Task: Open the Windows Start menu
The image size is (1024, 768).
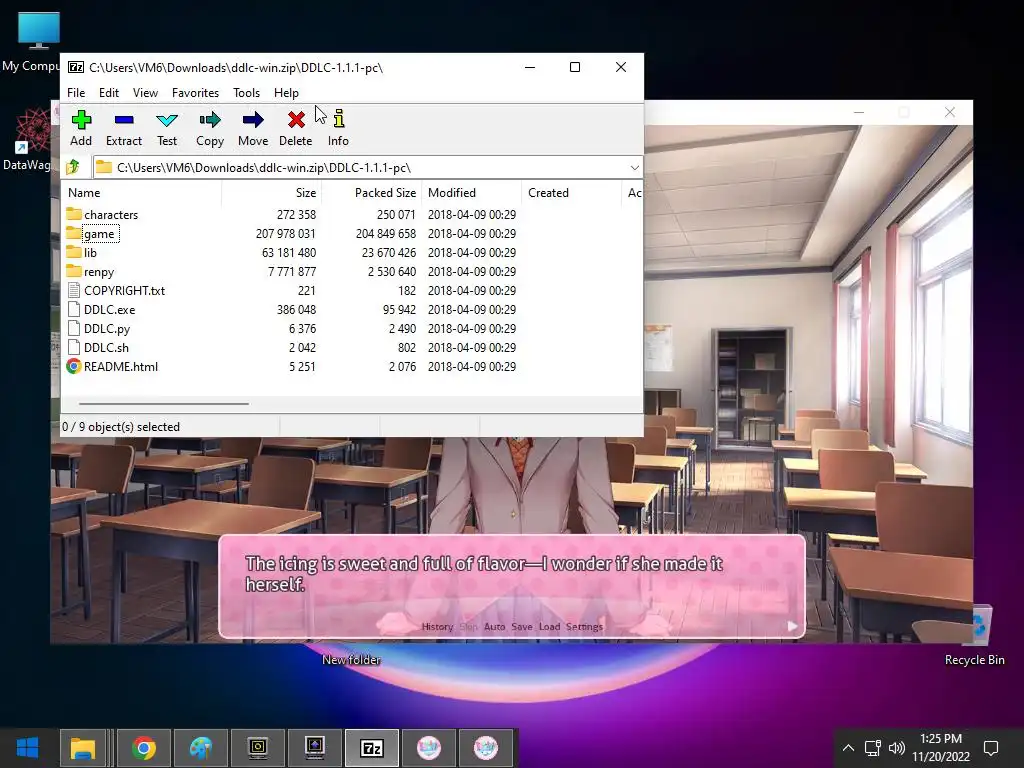Action: (27, 748)
